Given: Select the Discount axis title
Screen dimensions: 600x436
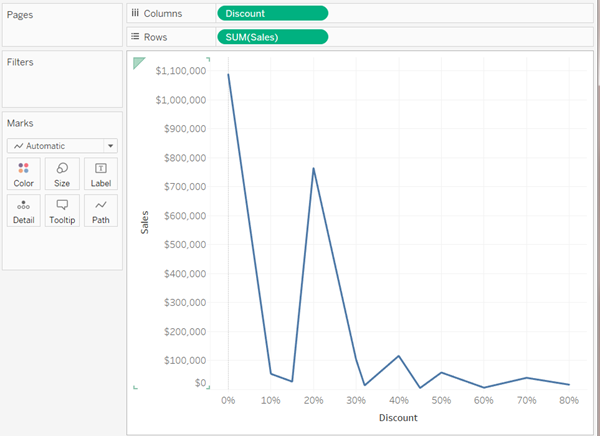Looking at the screenshot, I should click(398, 418).
